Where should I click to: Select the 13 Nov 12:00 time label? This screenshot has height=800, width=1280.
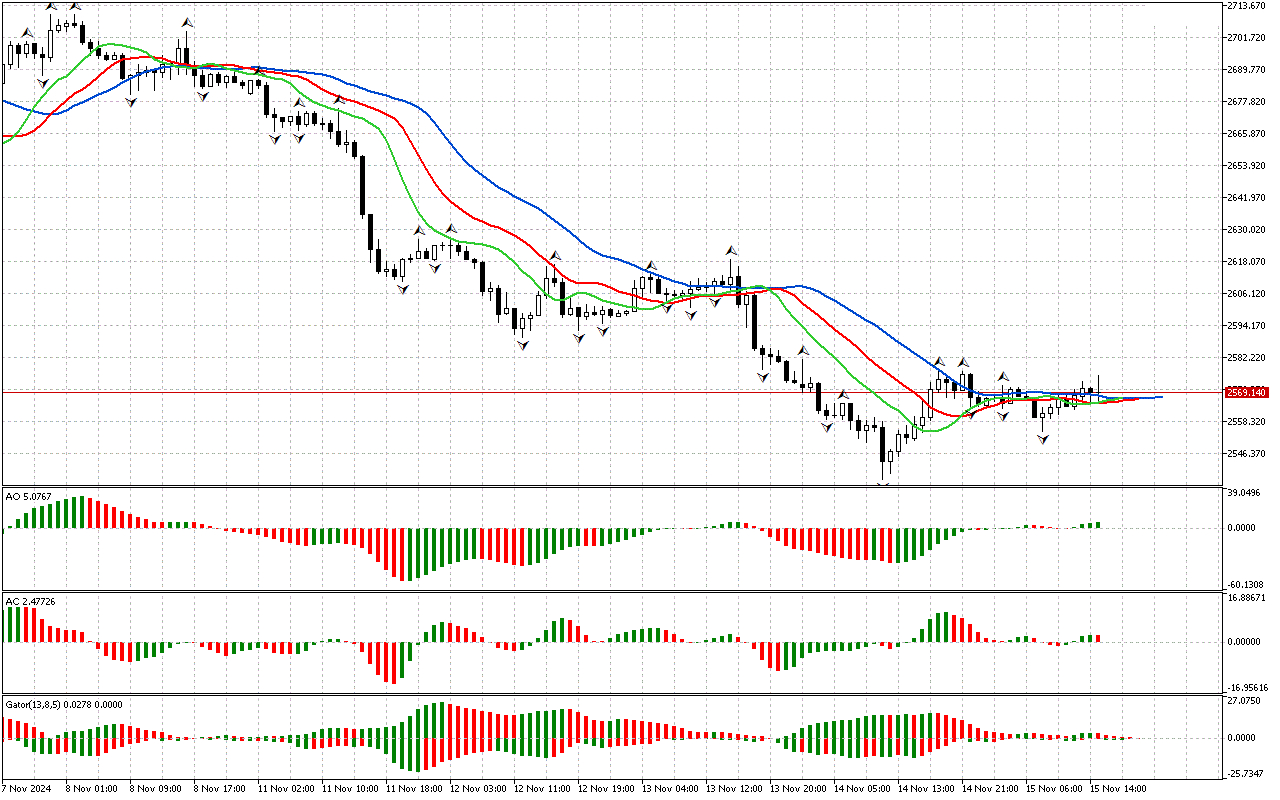733,788
